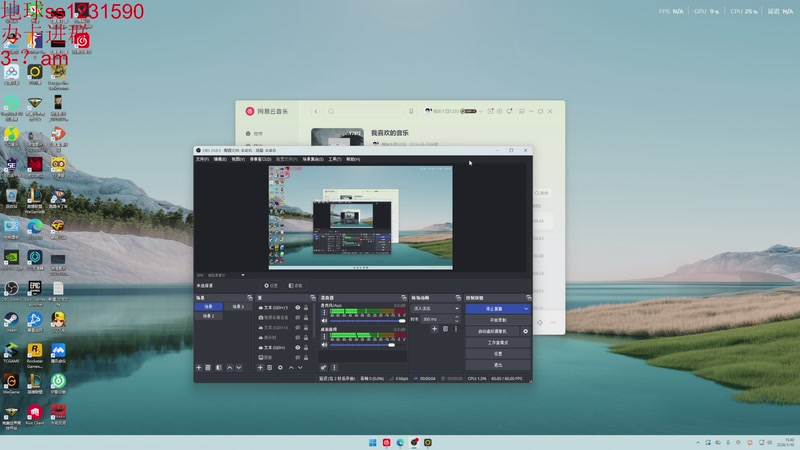Add a new scene with plus icon

pos(199,368)
